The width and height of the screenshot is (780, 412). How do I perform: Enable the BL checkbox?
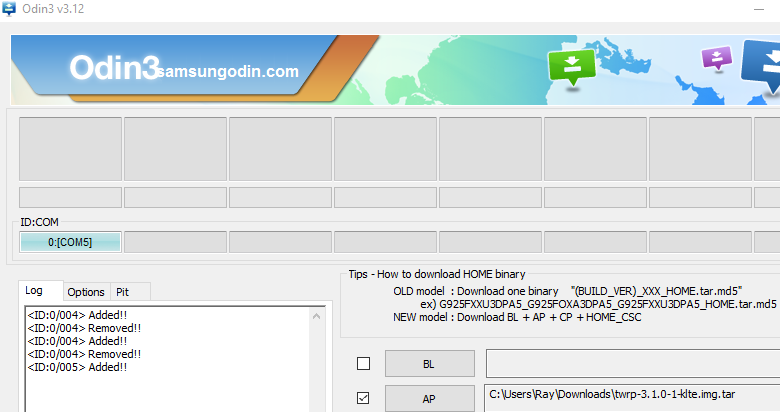364,364
